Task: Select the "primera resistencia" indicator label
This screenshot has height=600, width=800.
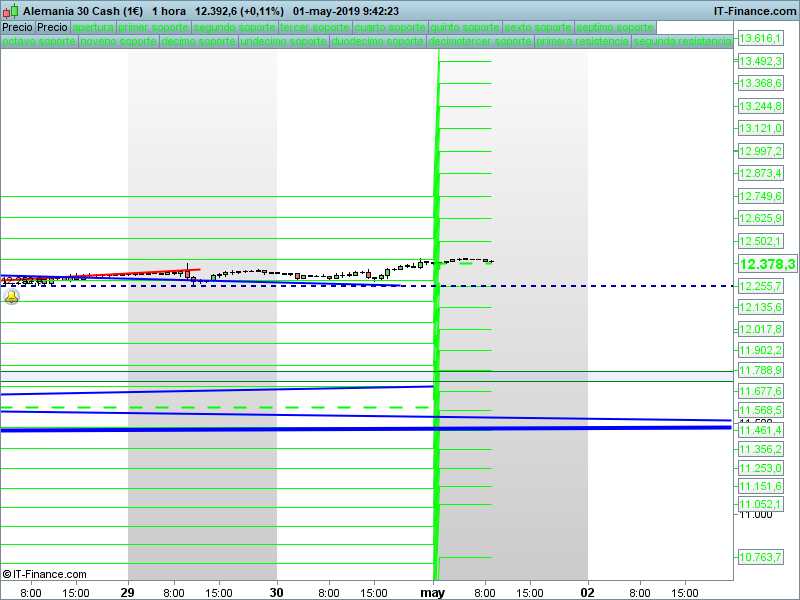Action: (583, 42)
